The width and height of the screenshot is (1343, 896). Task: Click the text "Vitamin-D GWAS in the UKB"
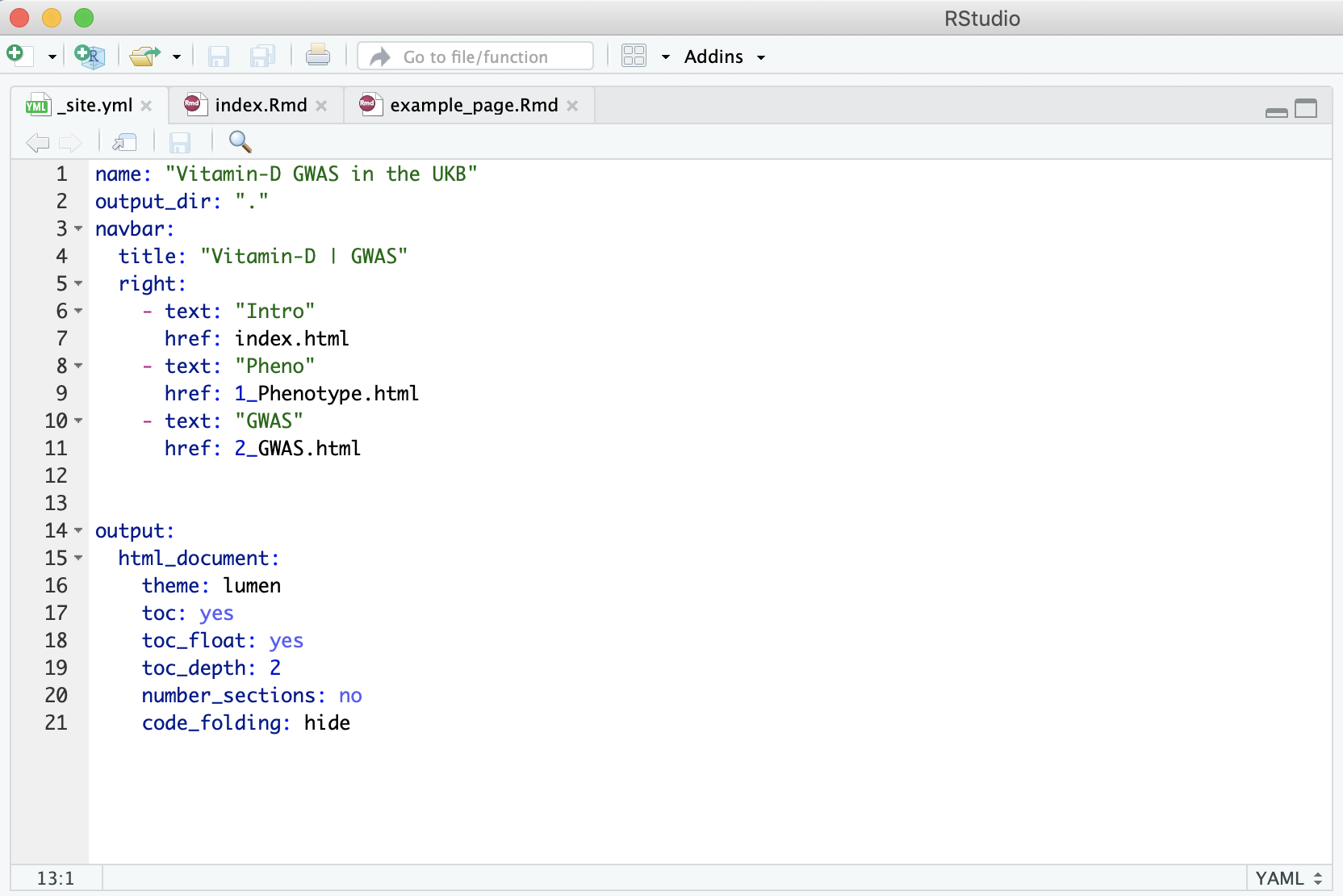(321, 174)
